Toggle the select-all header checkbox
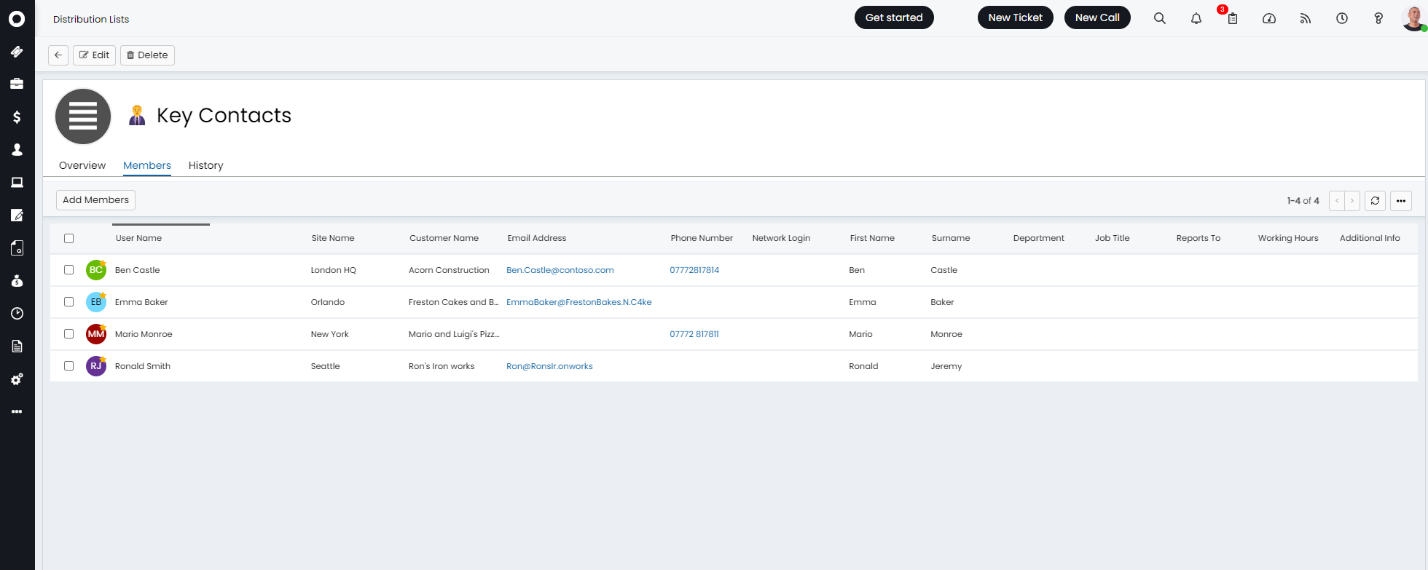 pos(69,238)
